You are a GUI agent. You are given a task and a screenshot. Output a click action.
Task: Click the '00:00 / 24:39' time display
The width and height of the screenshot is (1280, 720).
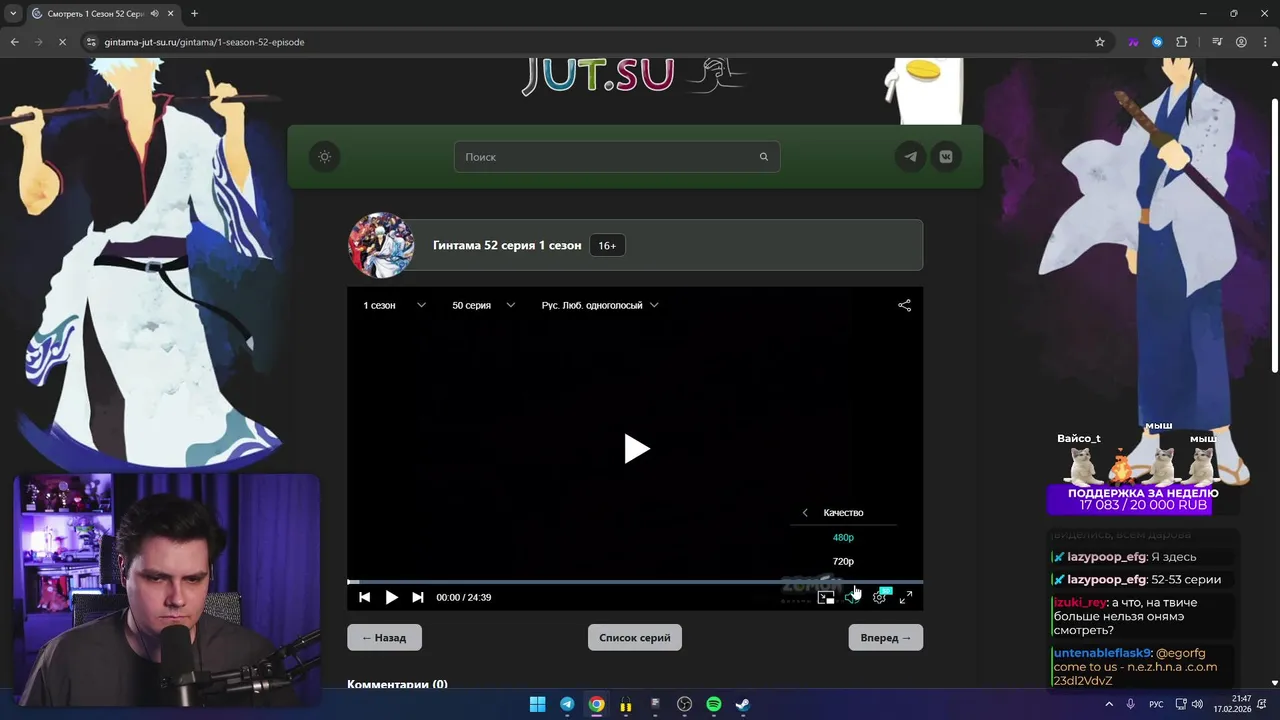tap(464, 597)
